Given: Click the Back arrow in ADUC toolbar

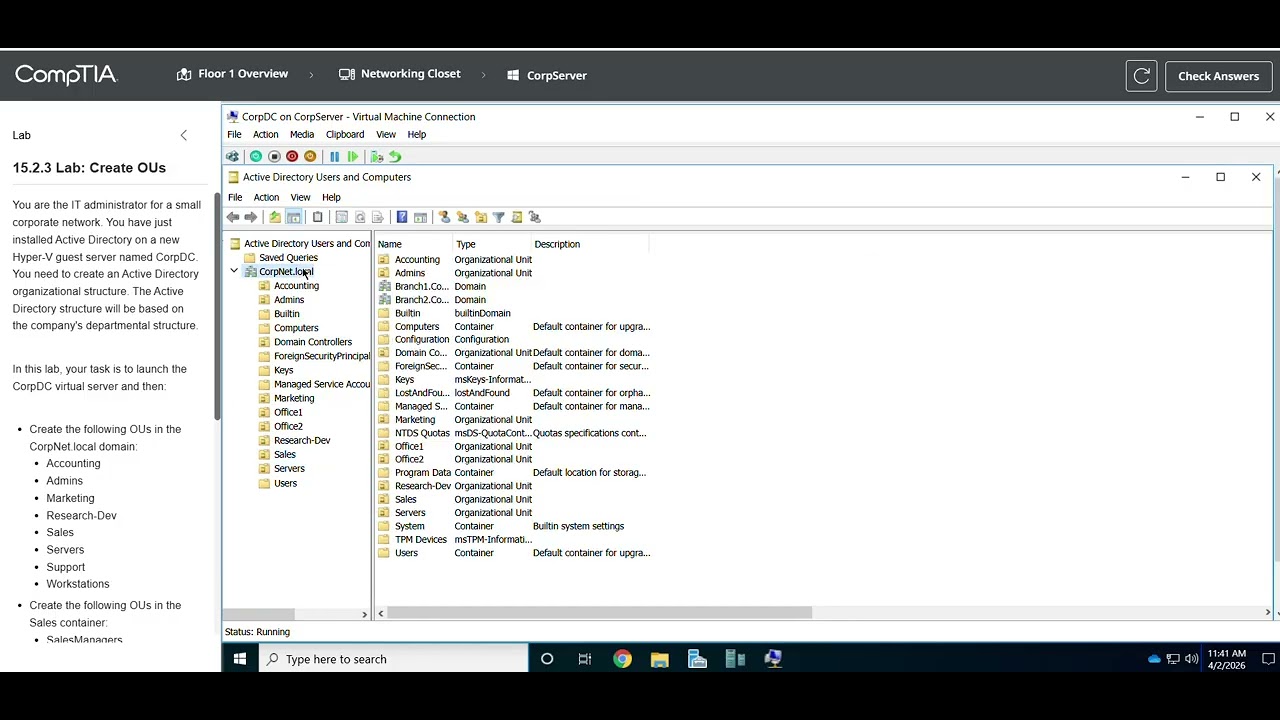Looking at the screenshot, I should (233, 217).
